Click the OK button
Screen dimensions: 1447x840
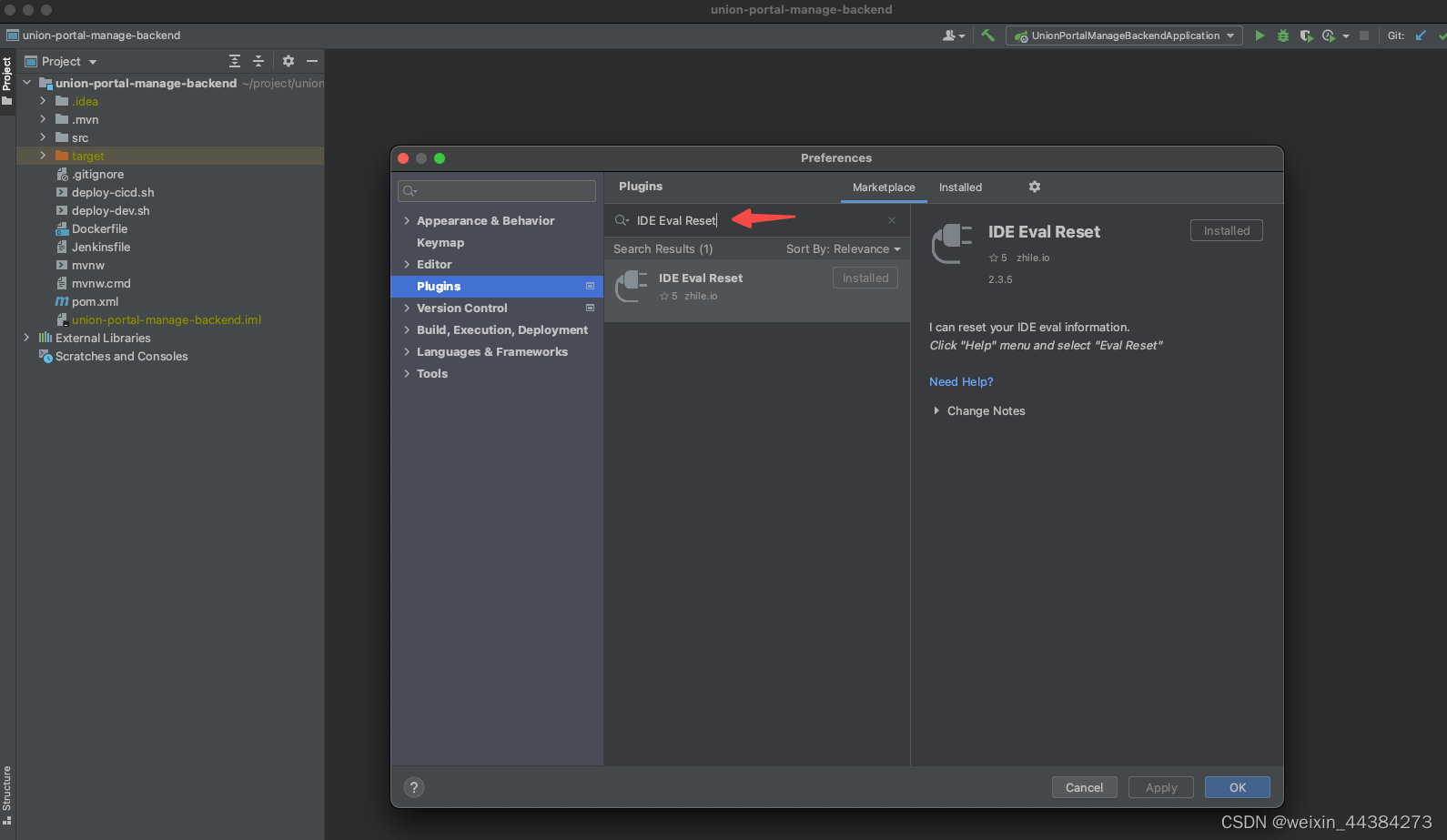1238,788
